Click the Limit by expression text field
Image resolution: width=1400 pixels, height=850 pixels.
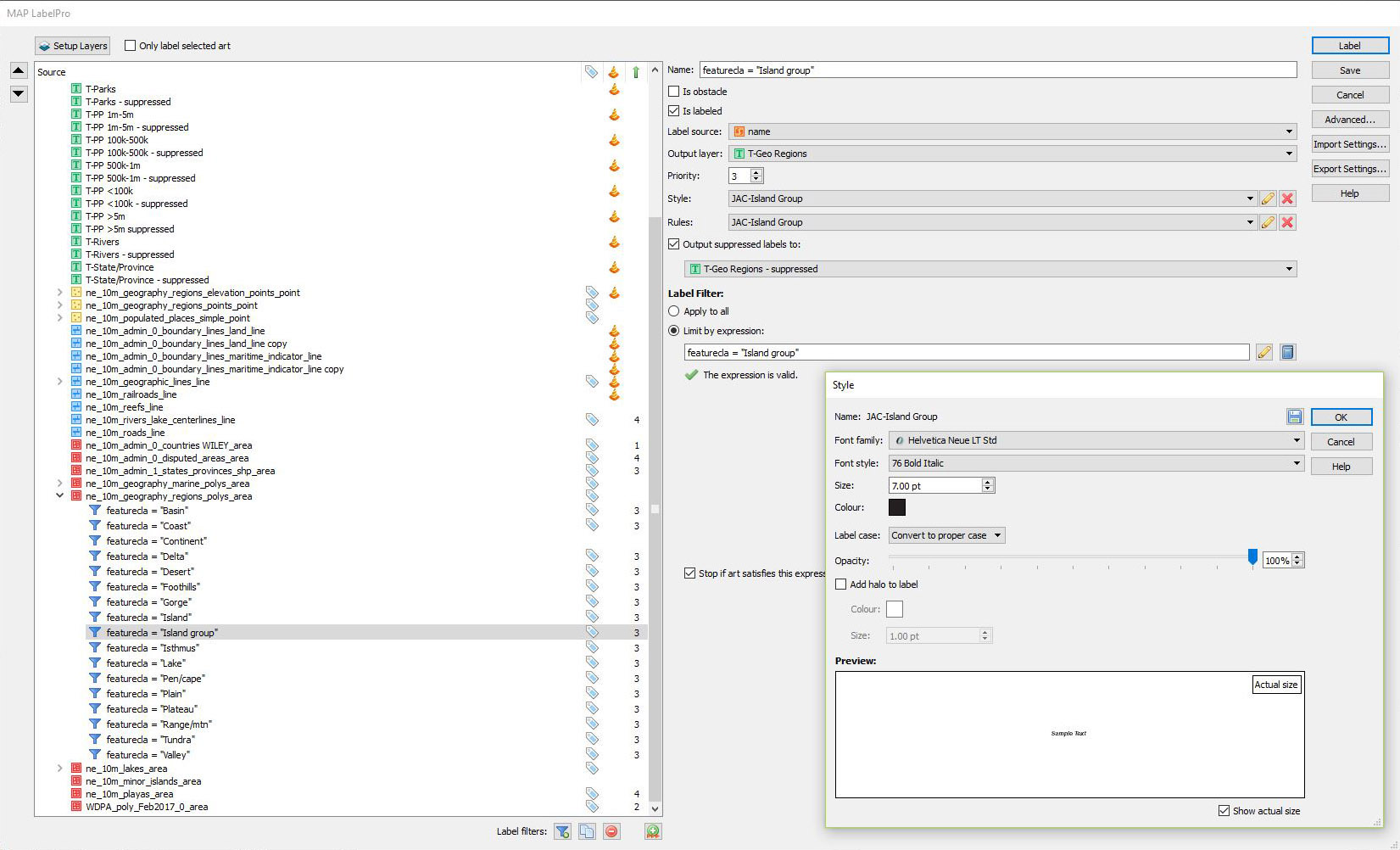[x=967, y=352]
